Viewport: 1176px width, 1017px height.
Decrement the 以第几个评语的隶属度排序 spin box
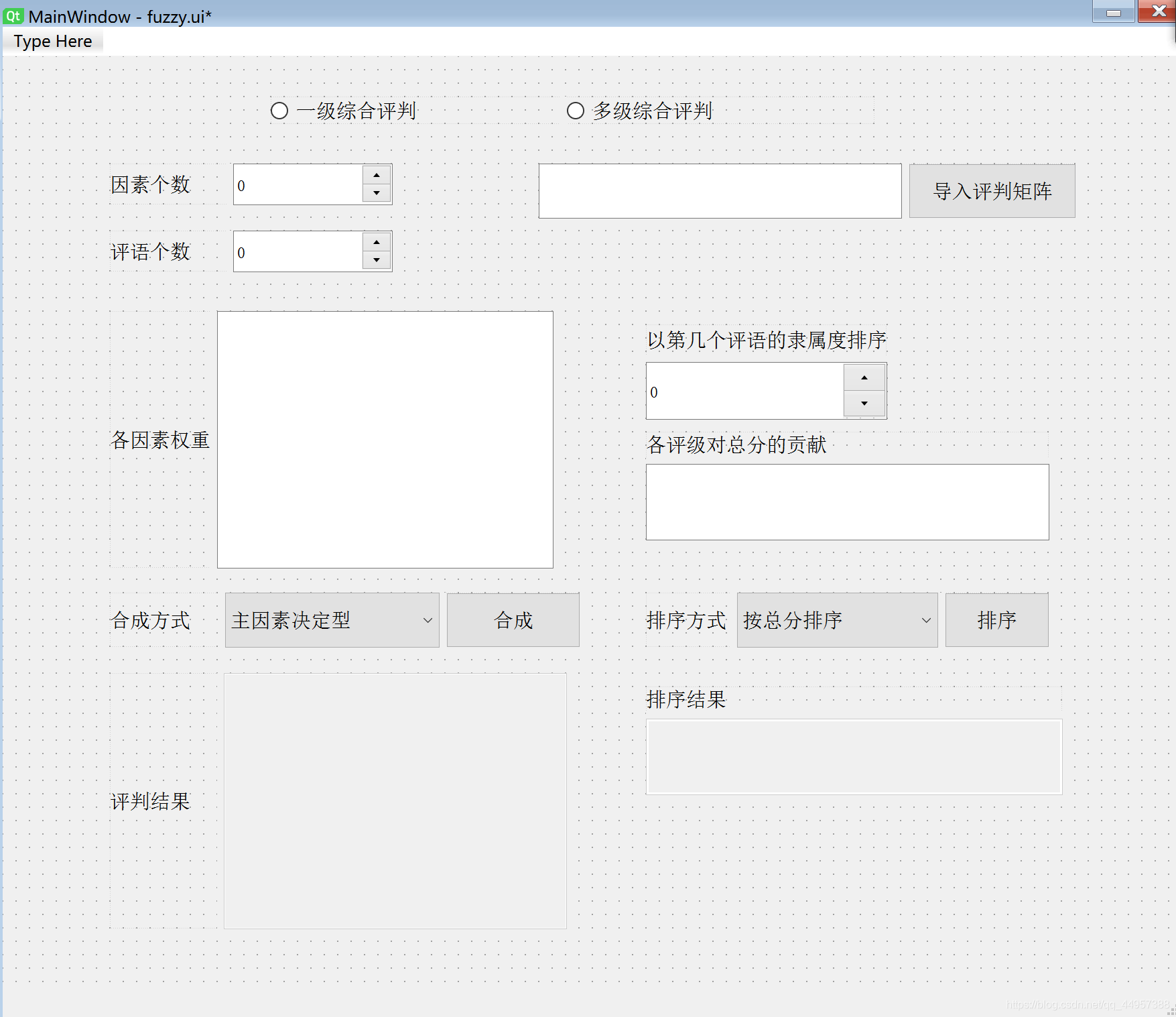click(x=864, y=403)
